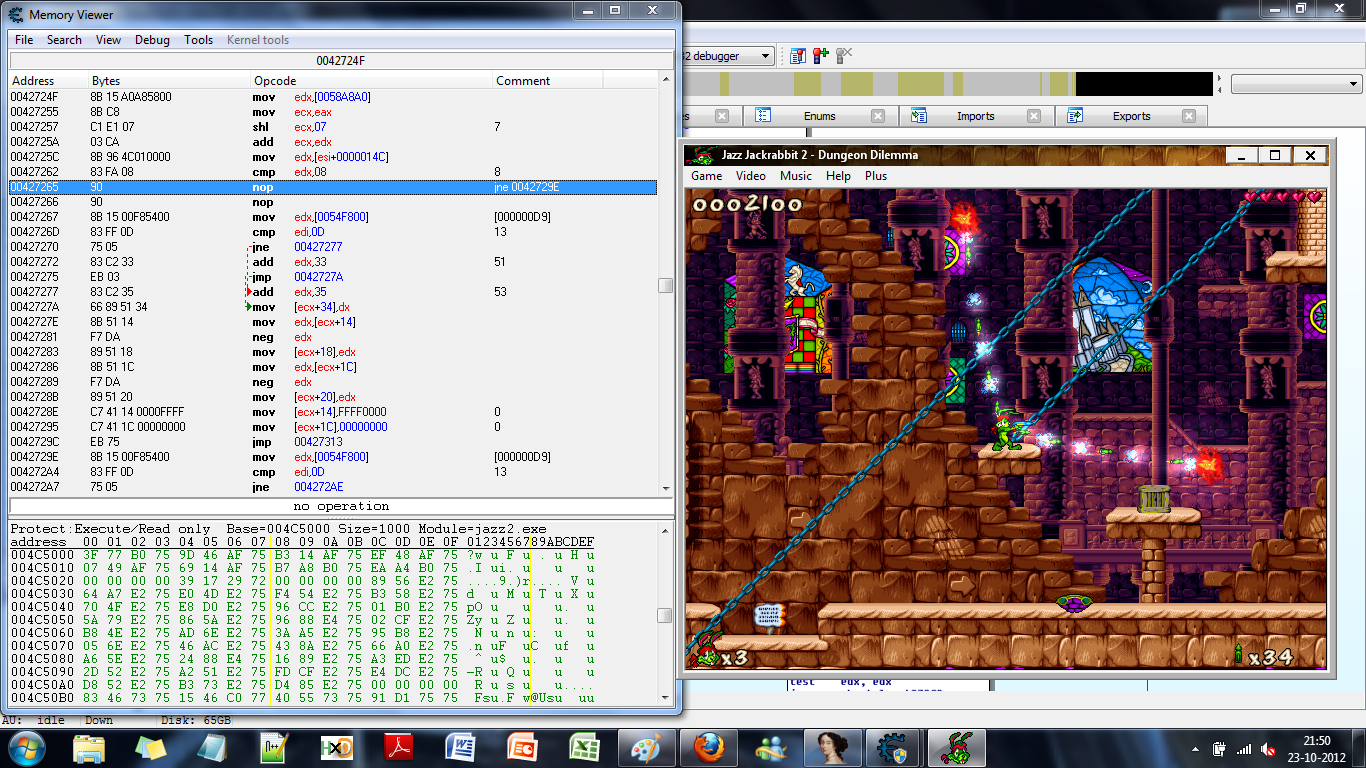Switch to Jazz Jackrabbit 2 on the taskbar
Screen dimensions: 1366x768
click(x=957, y=748)
